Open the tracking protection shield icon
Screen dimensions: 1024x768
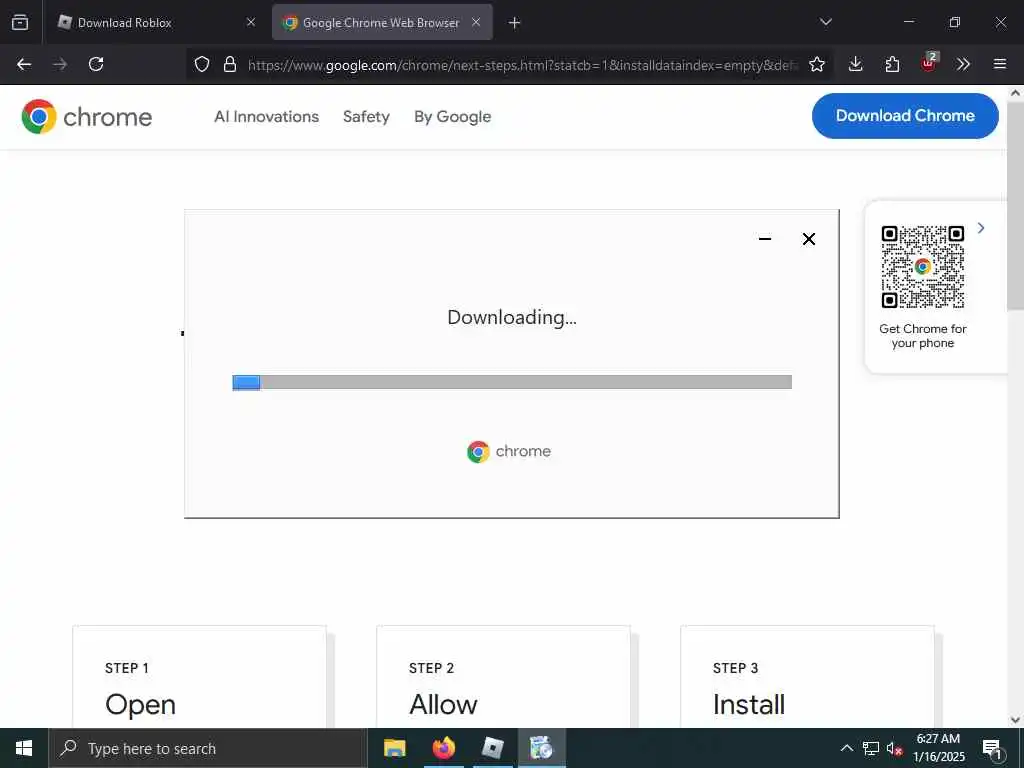point(202,64)
